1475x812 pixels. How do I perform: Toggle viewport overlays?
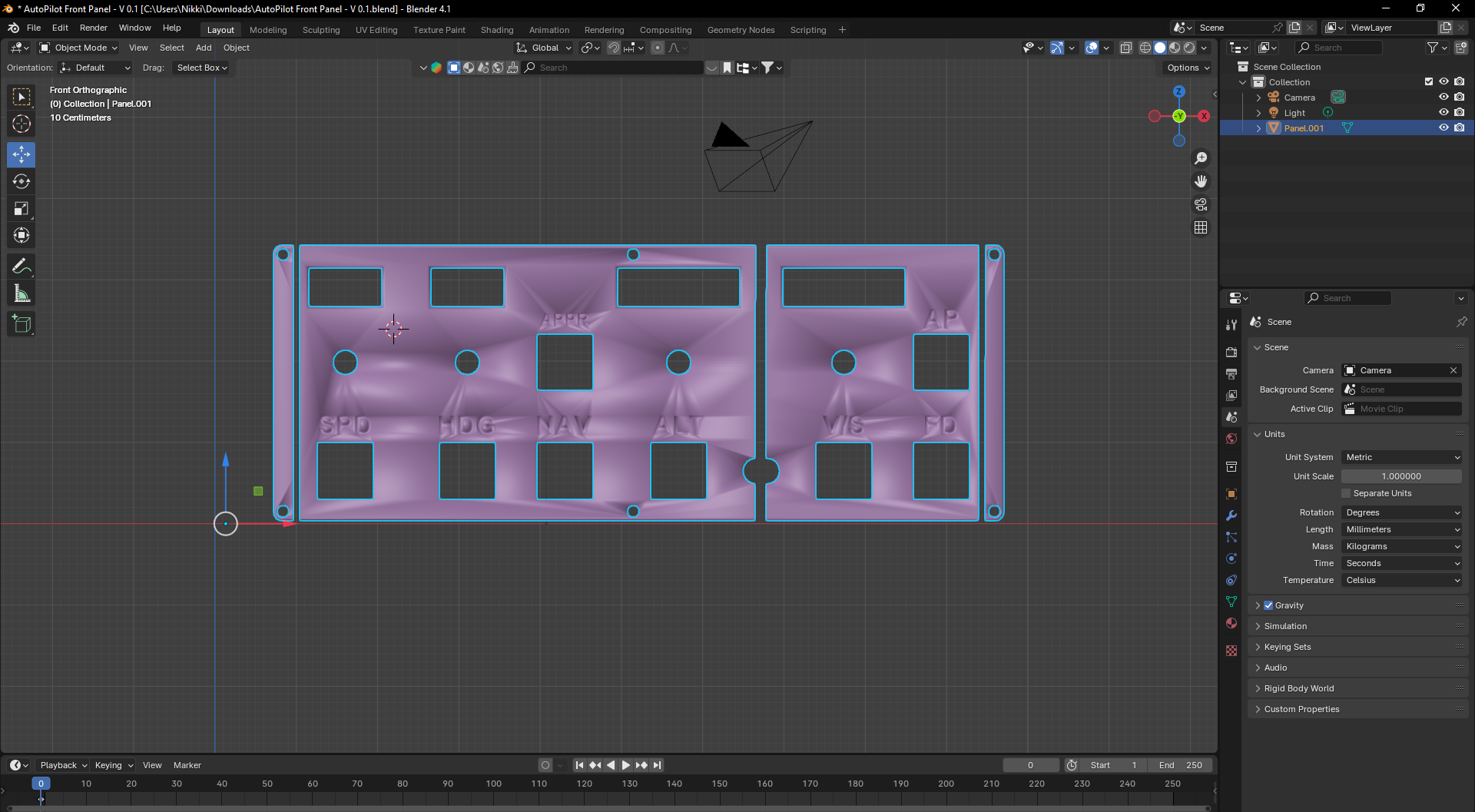click(x=1092, y=48)
